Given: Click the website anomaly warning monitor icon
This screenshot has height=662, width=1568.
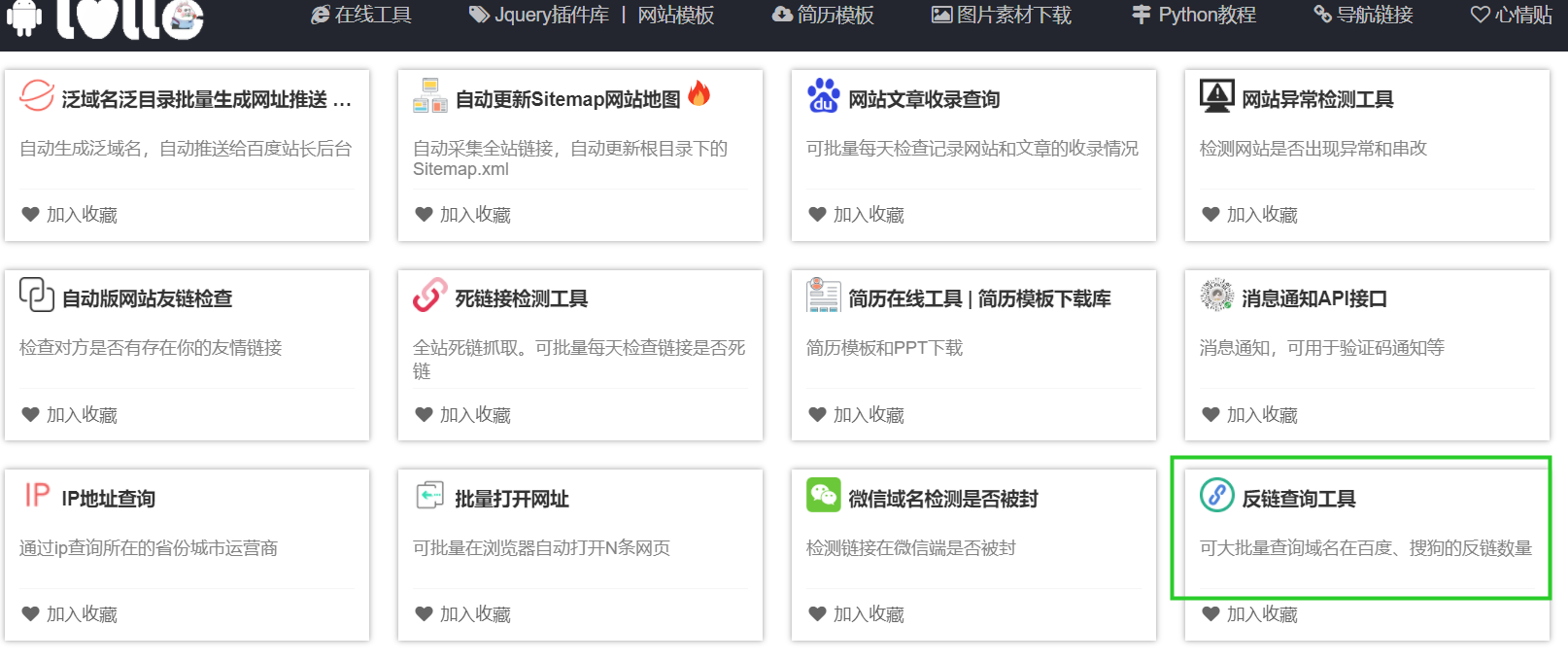Looking at the screenshot, I should pyautogui.click(x=1216, y=96).
